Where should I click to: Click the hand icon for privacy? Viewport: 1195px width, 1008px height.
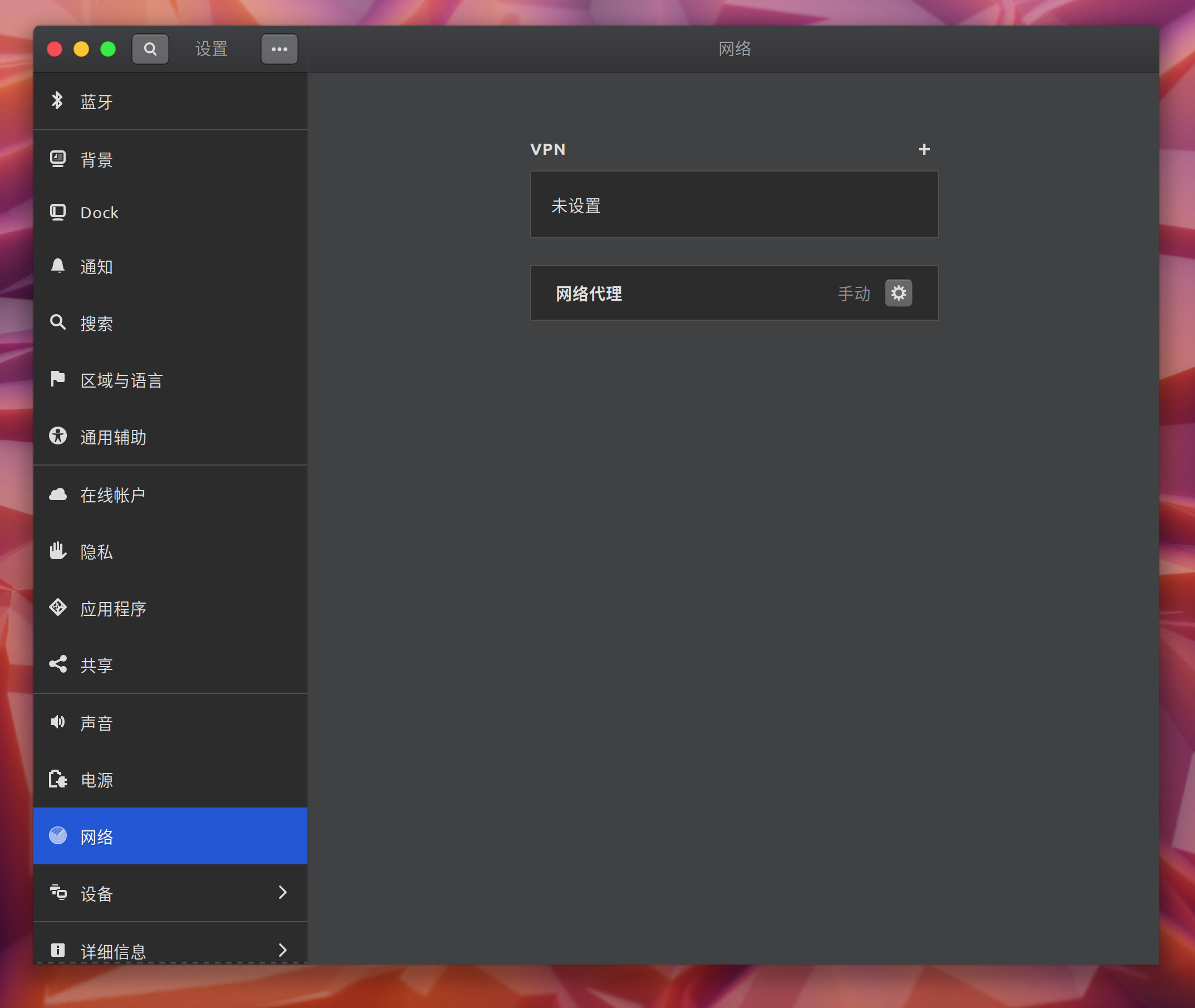(x=58, y=551)
